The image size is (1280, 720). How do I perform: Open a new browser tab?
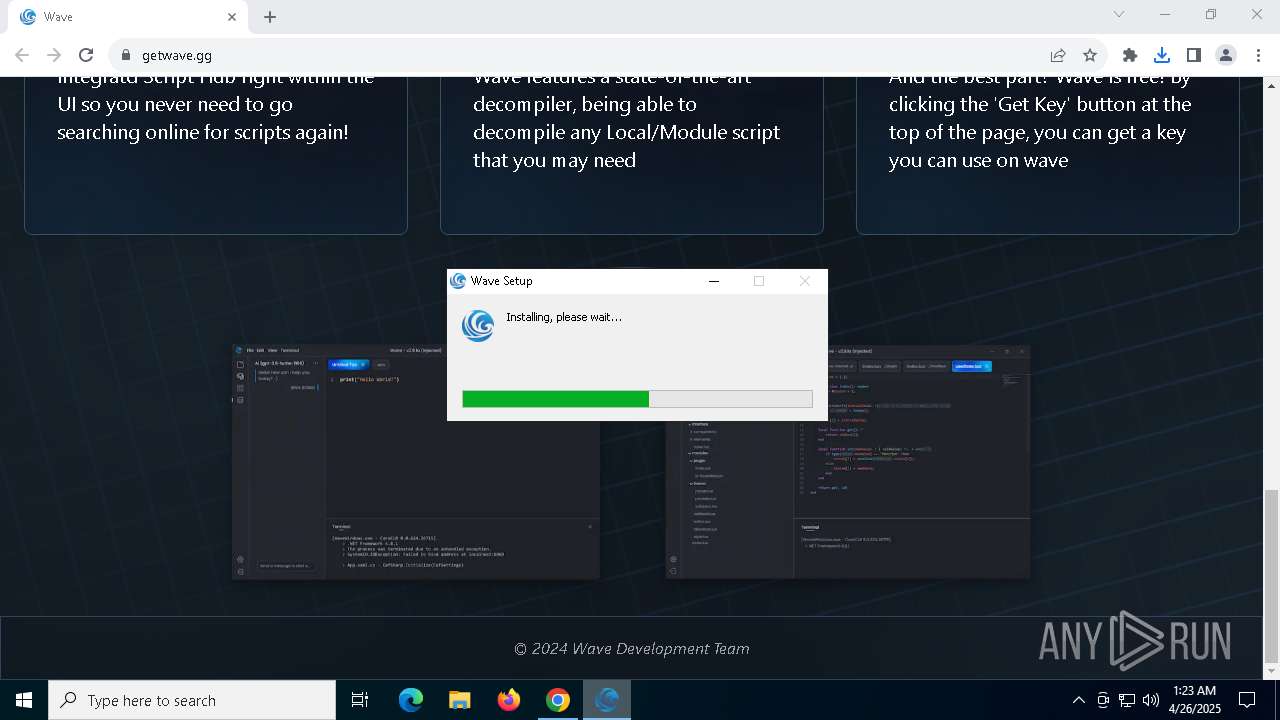click(x=270, y=17)
